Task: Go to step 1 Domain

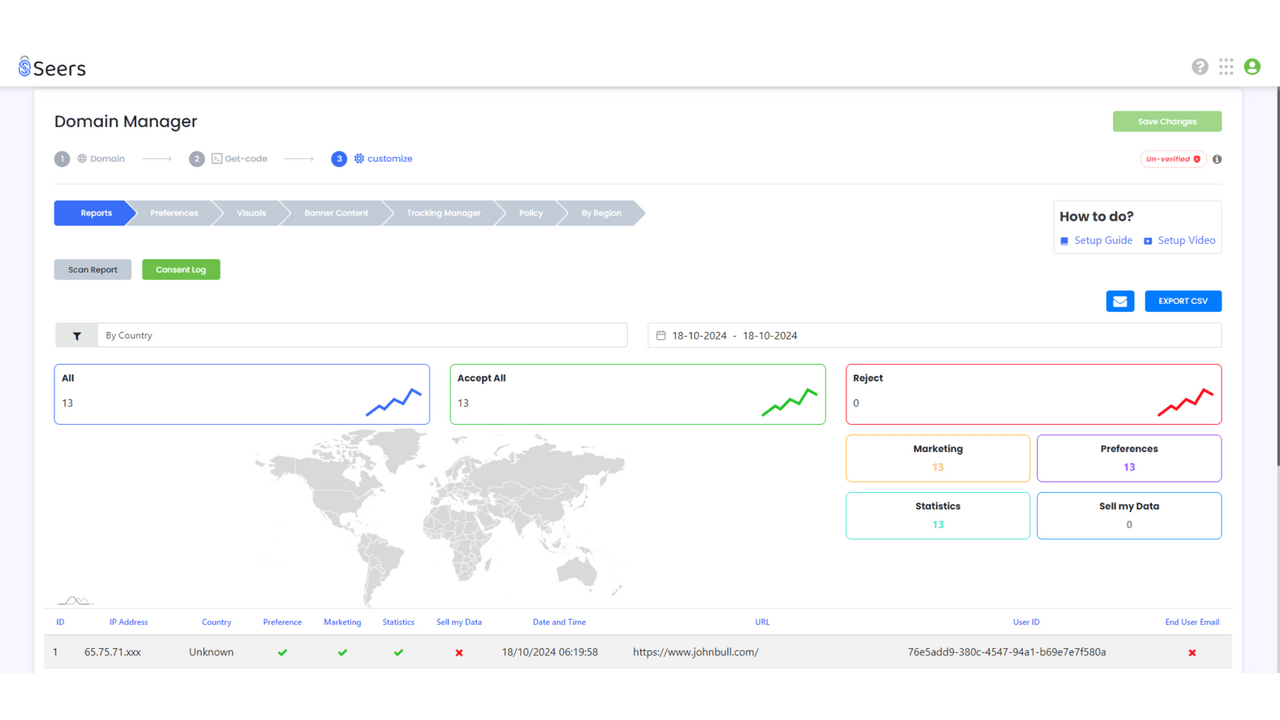Action: pos(90,159)
